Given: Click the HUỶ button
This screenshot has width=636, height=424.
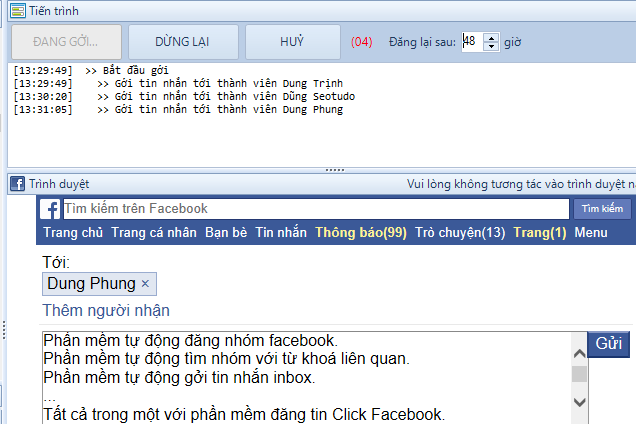Looking at the screenshot, I should tap(292, 42).
